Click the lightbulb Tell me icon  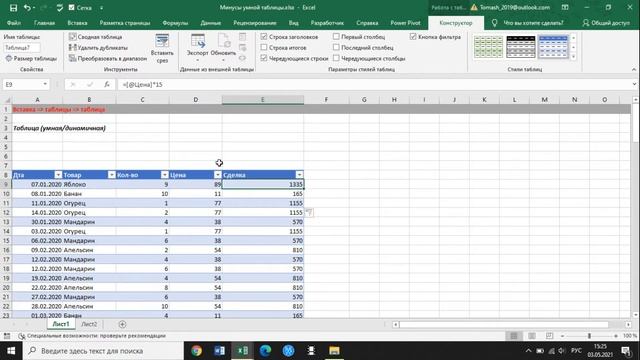[x=494, y=23]
